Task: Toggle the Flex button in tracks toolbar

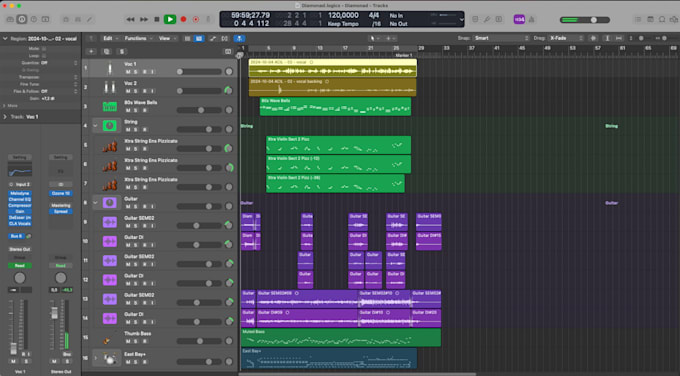Action: coord(224,38)
